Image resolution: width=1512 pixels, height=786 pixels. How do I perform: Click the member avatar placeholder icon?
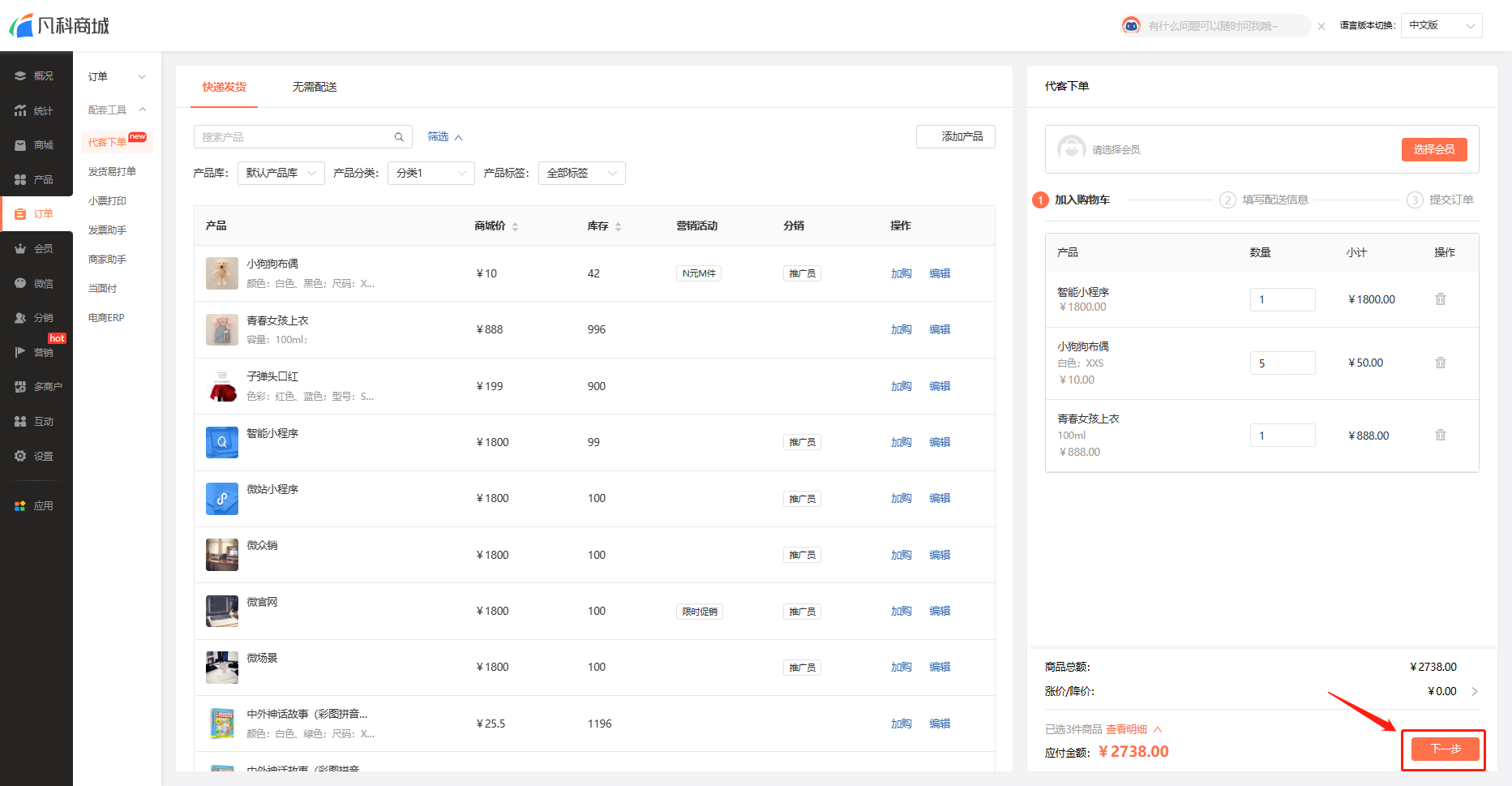click(x=1071, y=149)
